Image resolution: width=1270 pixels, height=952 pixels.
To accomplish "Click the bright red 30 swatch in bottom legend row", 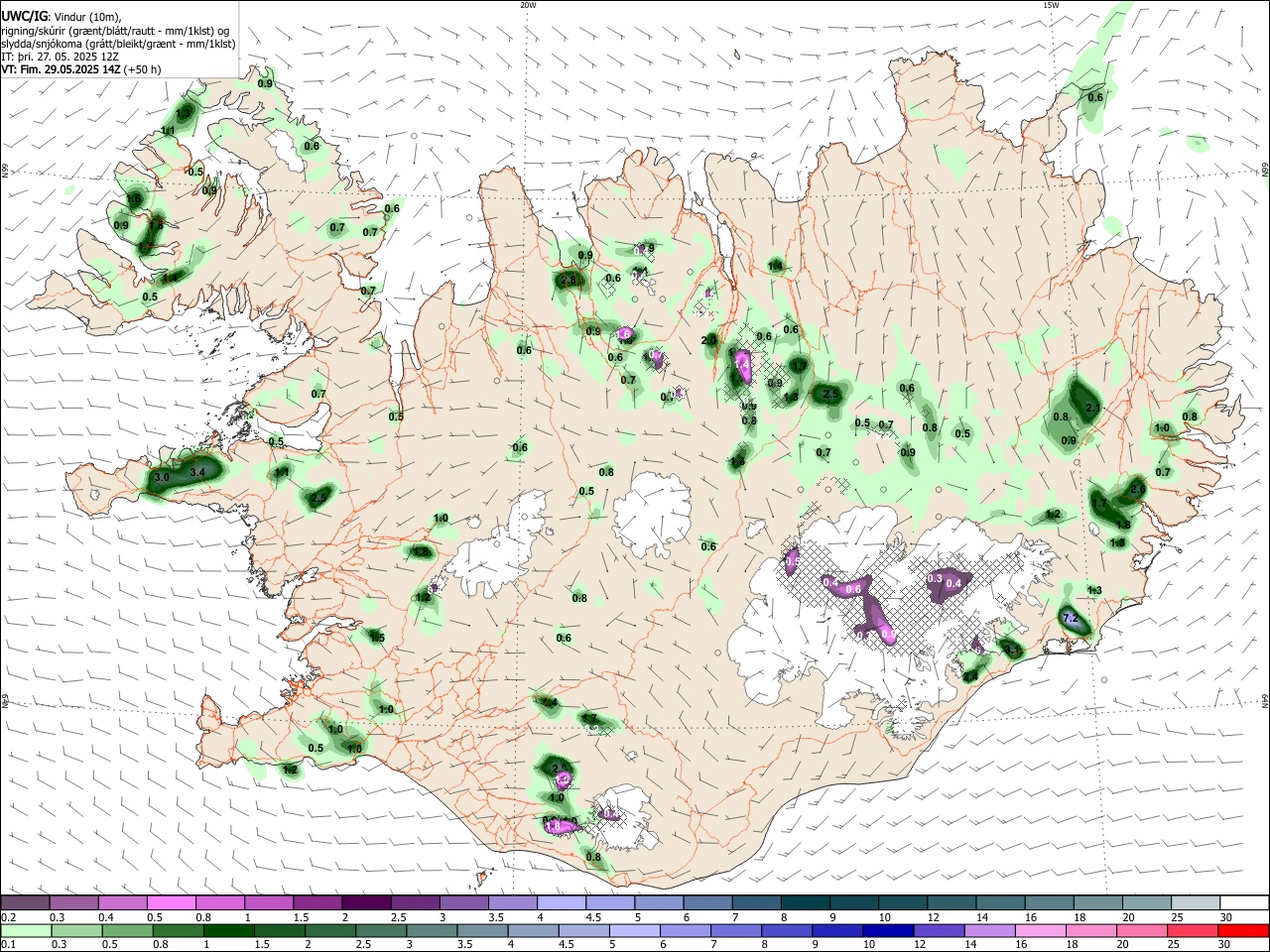I will tap(1243, 931).
